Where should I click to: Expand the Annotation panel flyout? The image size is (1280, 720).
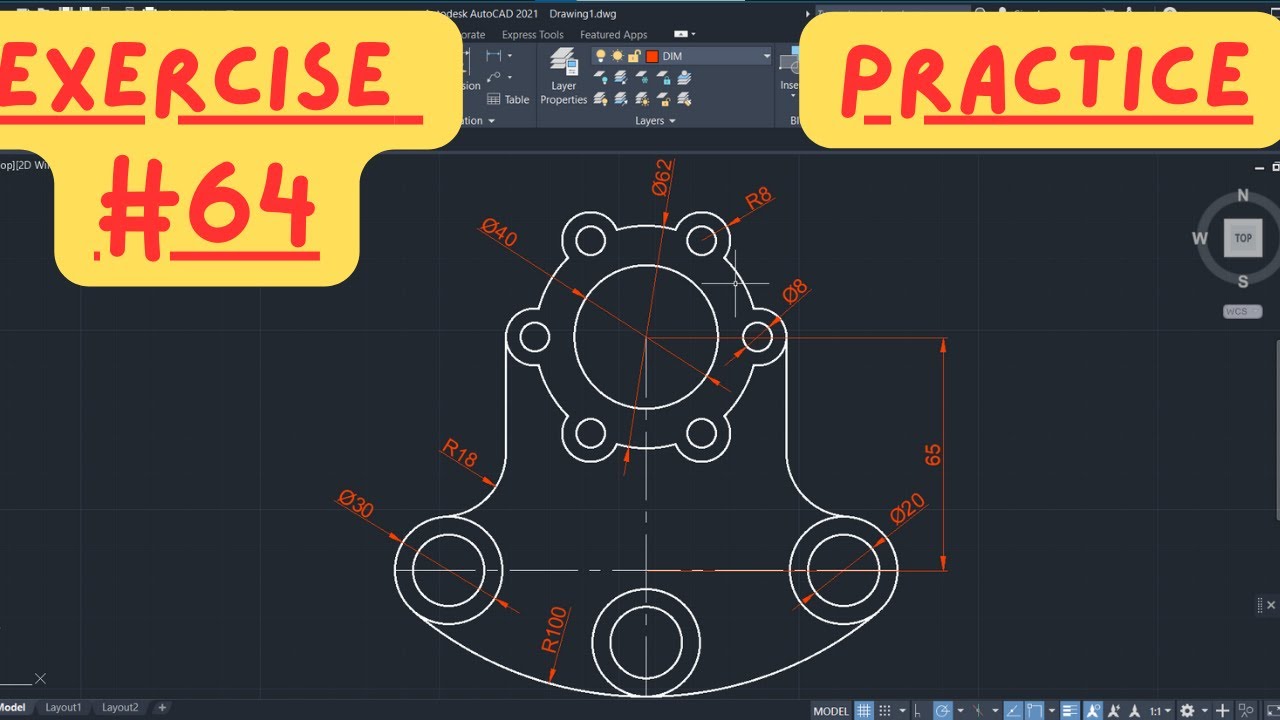pos(491,120)
